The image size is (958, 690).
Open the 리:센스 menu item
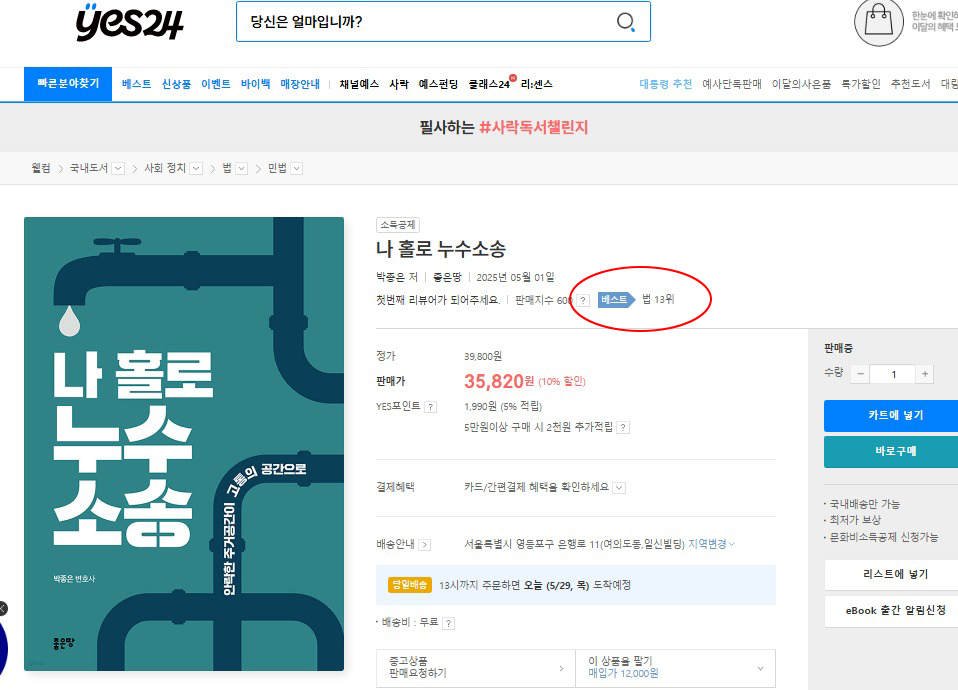(536, 84)
